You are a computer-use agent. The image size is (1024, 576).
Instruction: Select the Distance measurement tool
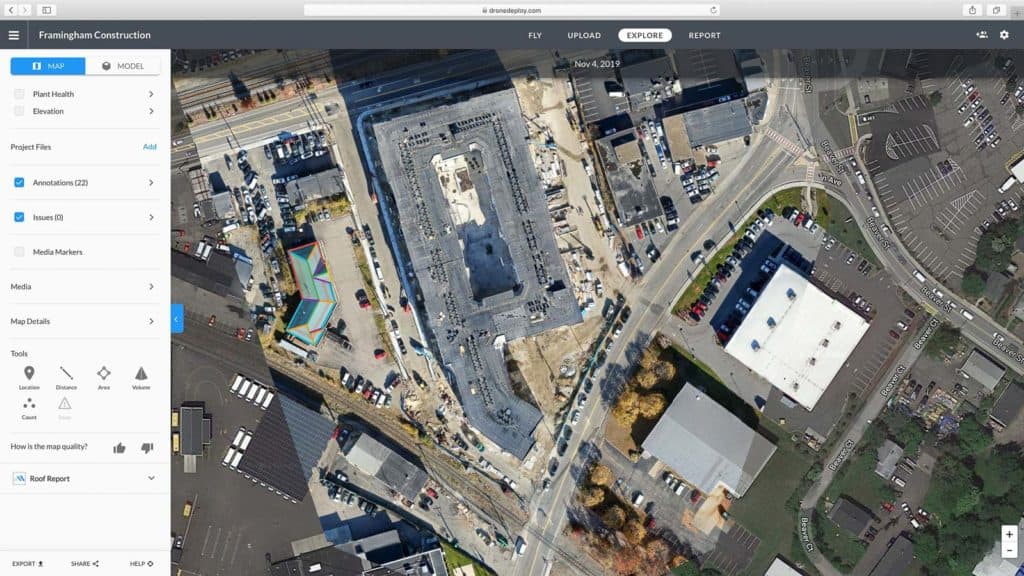pyautogui.click(x=66, y=374)
